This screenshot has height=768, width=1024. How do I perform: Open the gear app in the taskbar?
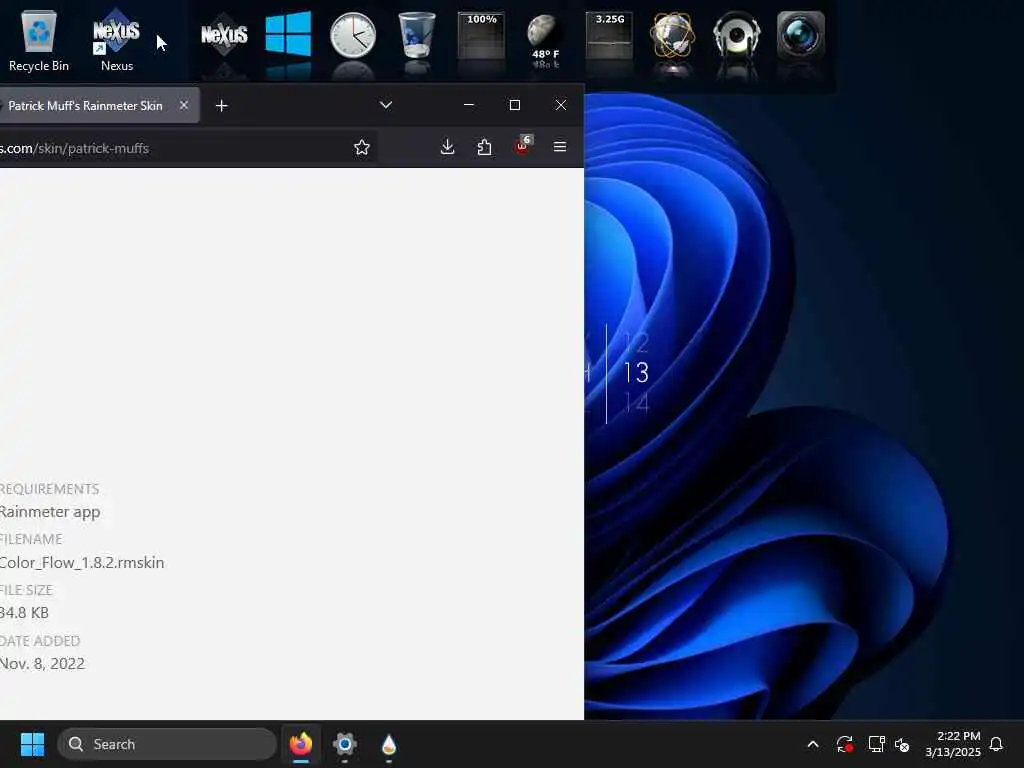point(345,744)
